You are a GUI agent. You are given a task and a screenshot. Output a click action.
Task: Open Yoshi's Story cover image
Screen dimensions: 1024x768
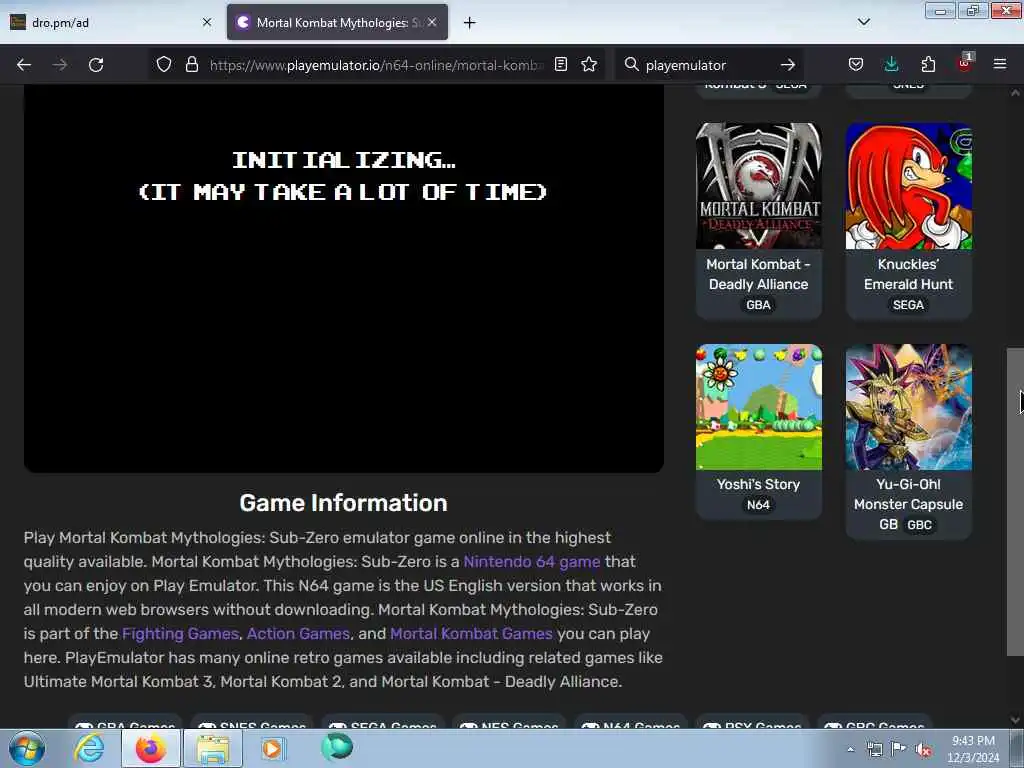coord(759,407)
